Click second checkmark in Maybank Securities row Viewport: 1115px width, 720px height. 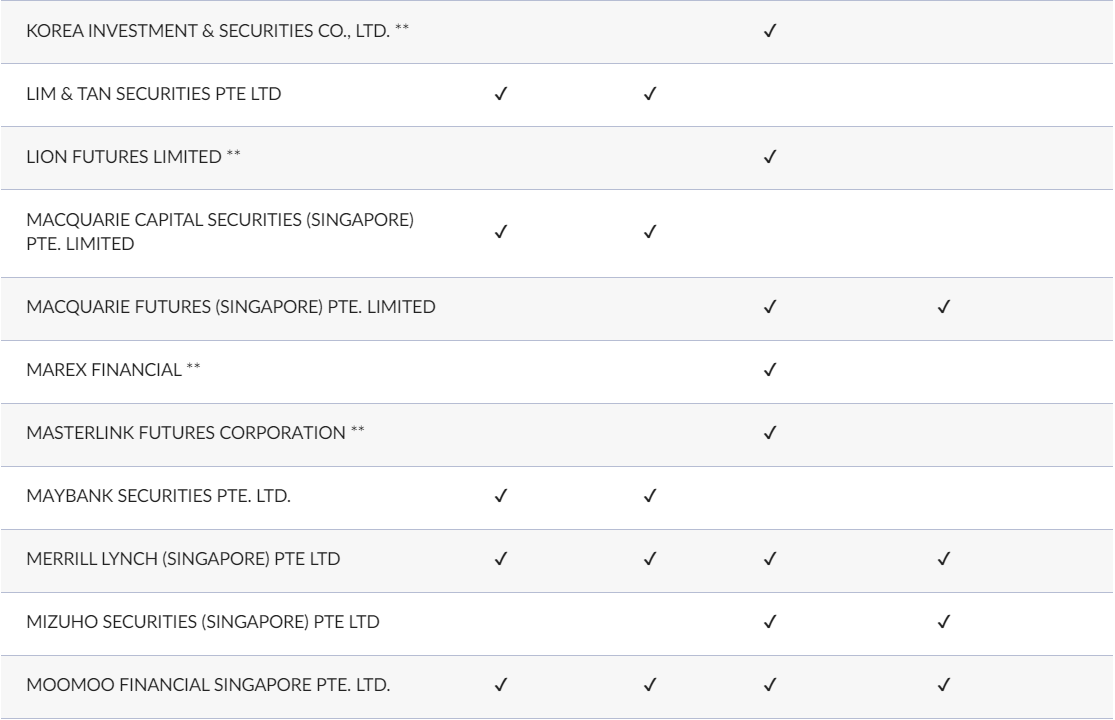pos(649,495)
